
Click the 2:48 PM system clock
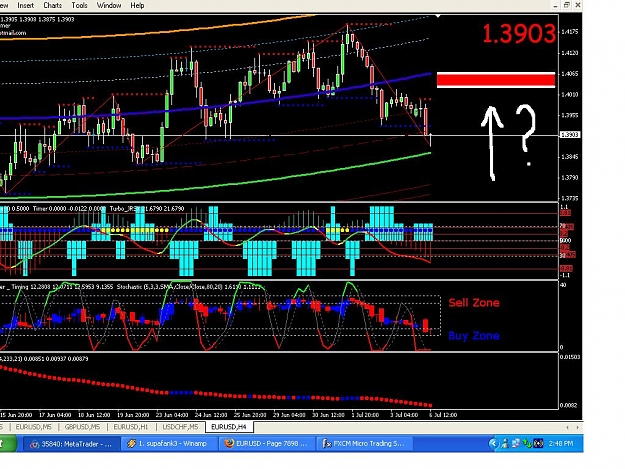pos(561,443)
